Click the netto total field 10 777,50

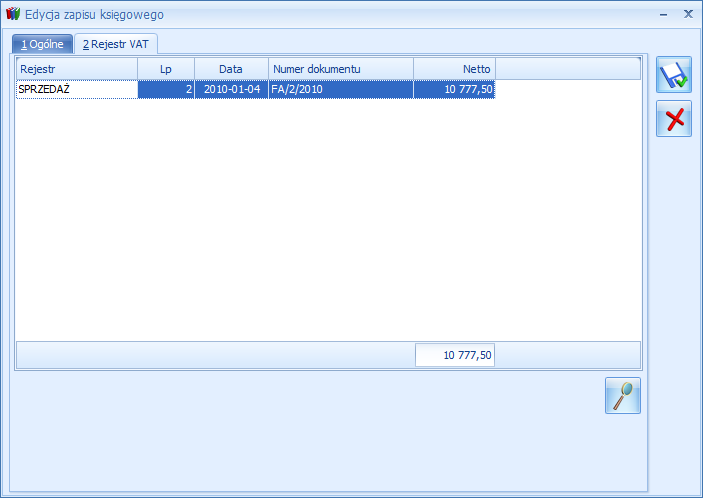click(455, 355)
